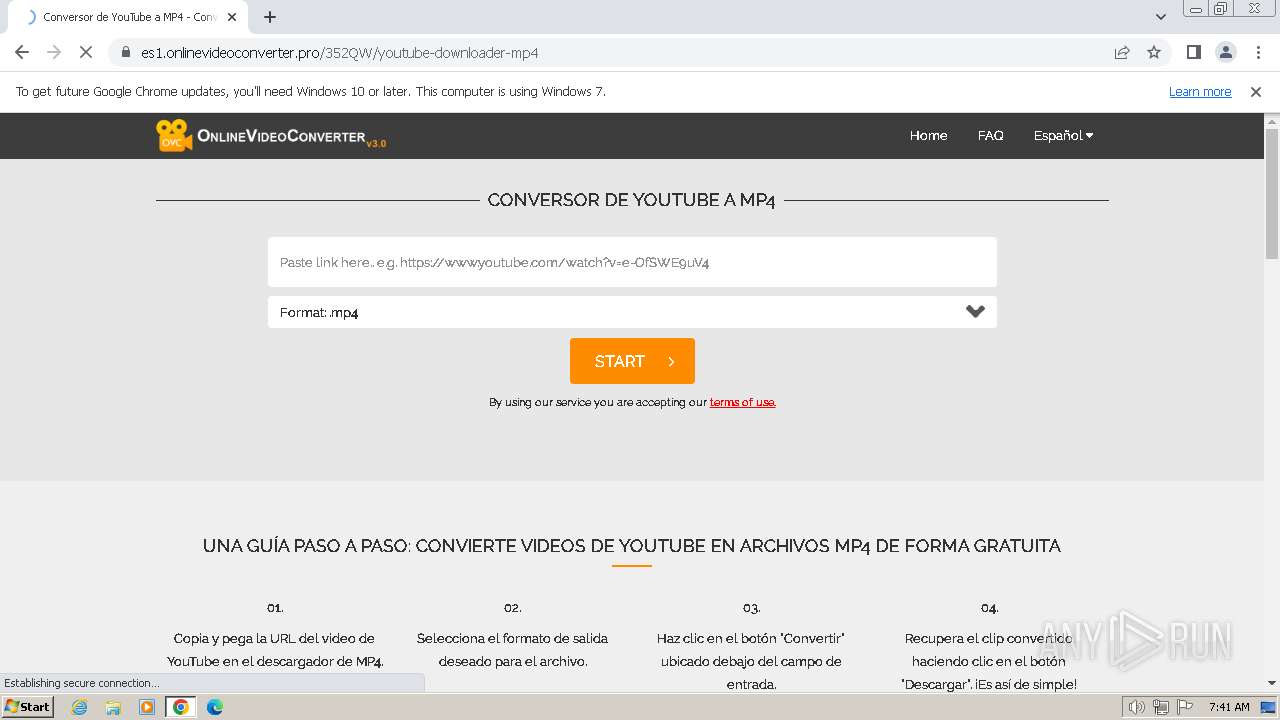Click the show desktop tray icon
Screen dimensions: 1280x720
coord(1268,707)
